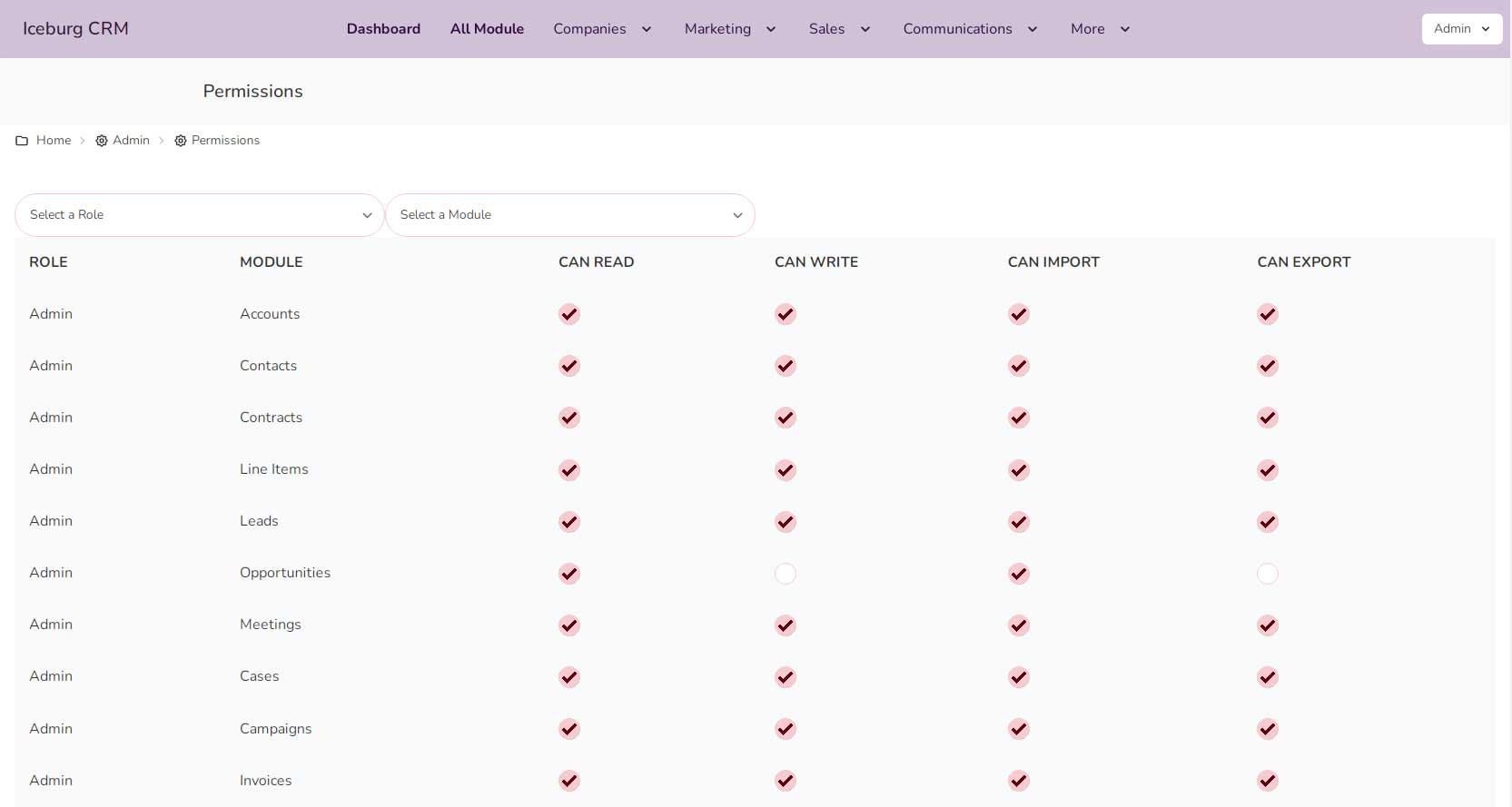Screen dimensions: 1512x807
Task: Expand the Sales menu
Action: 840,29
